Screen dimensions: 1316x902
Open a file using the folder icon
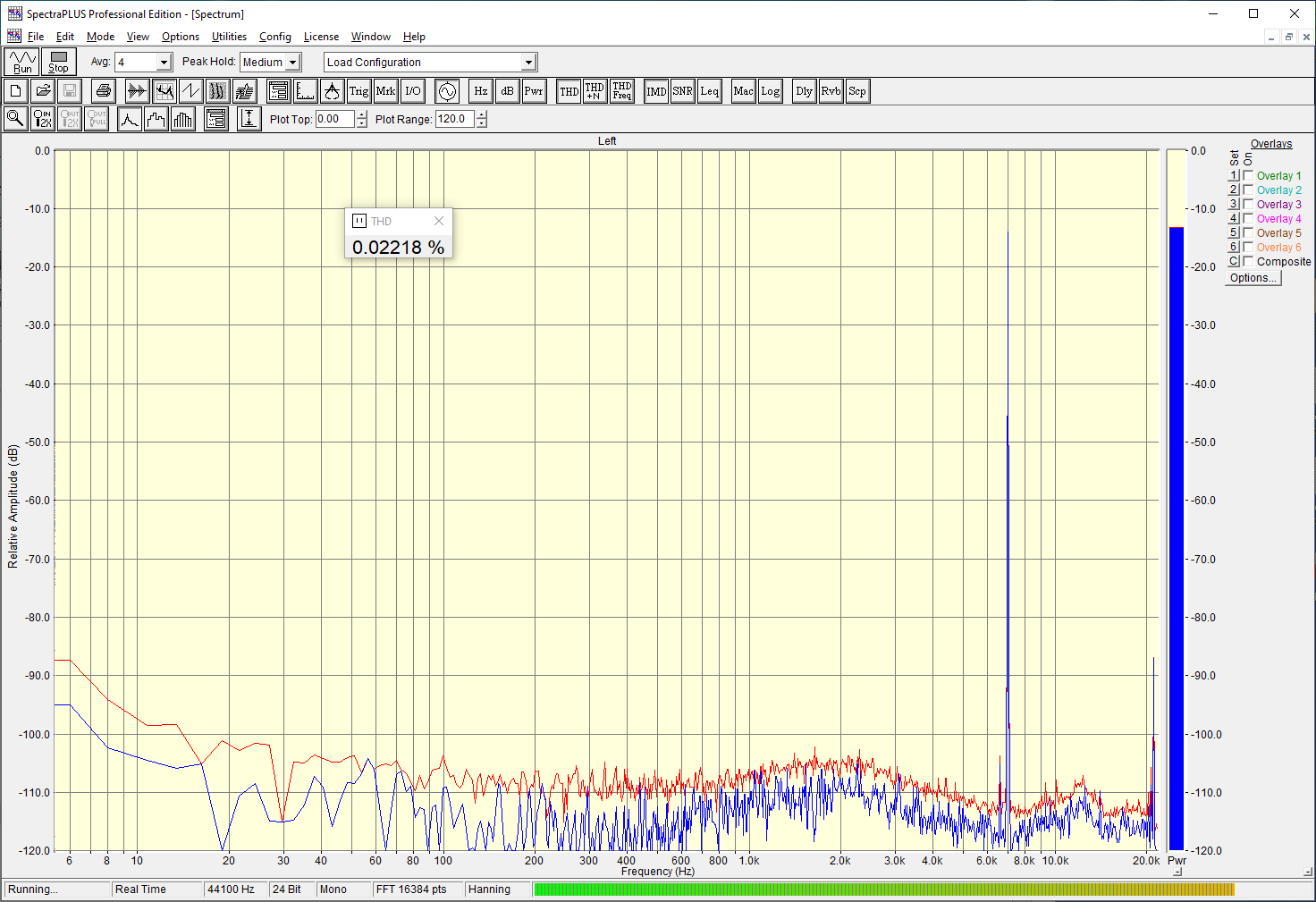(43, 91)
